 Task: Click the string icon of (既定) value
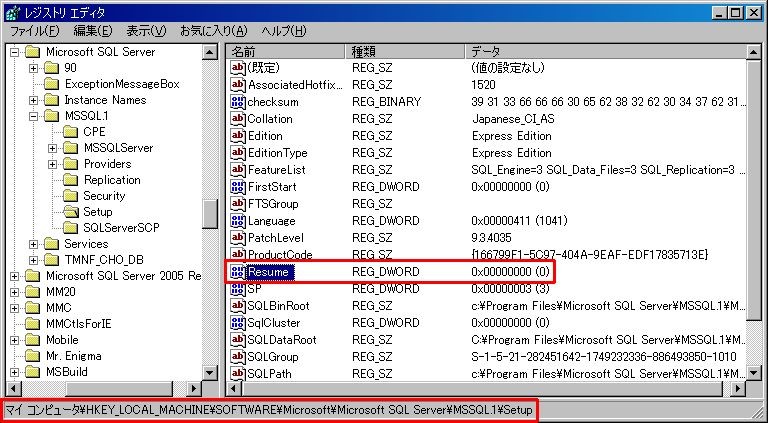coord(238,68)
